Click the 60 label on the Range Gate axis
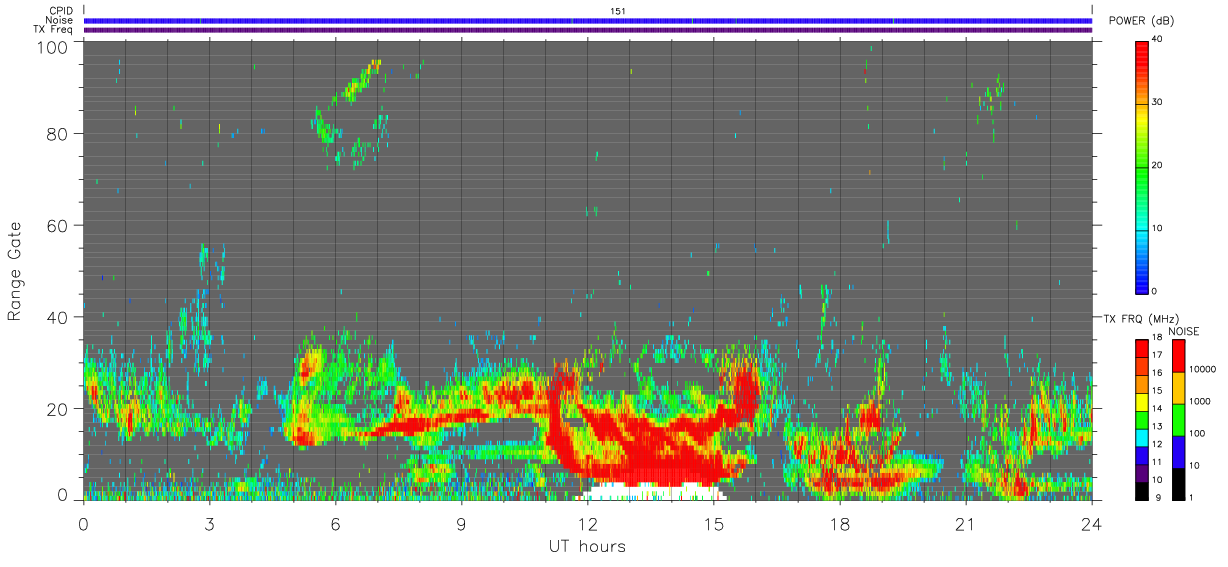The width and height of the screenshot is (1228, 567). [57, 226]
